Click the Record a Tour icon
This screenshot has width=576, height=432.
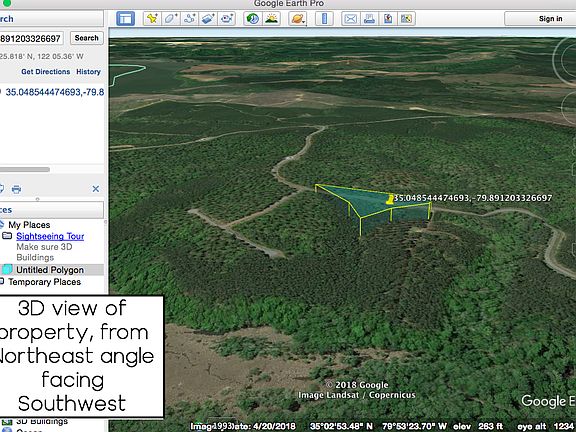[227, 18]
